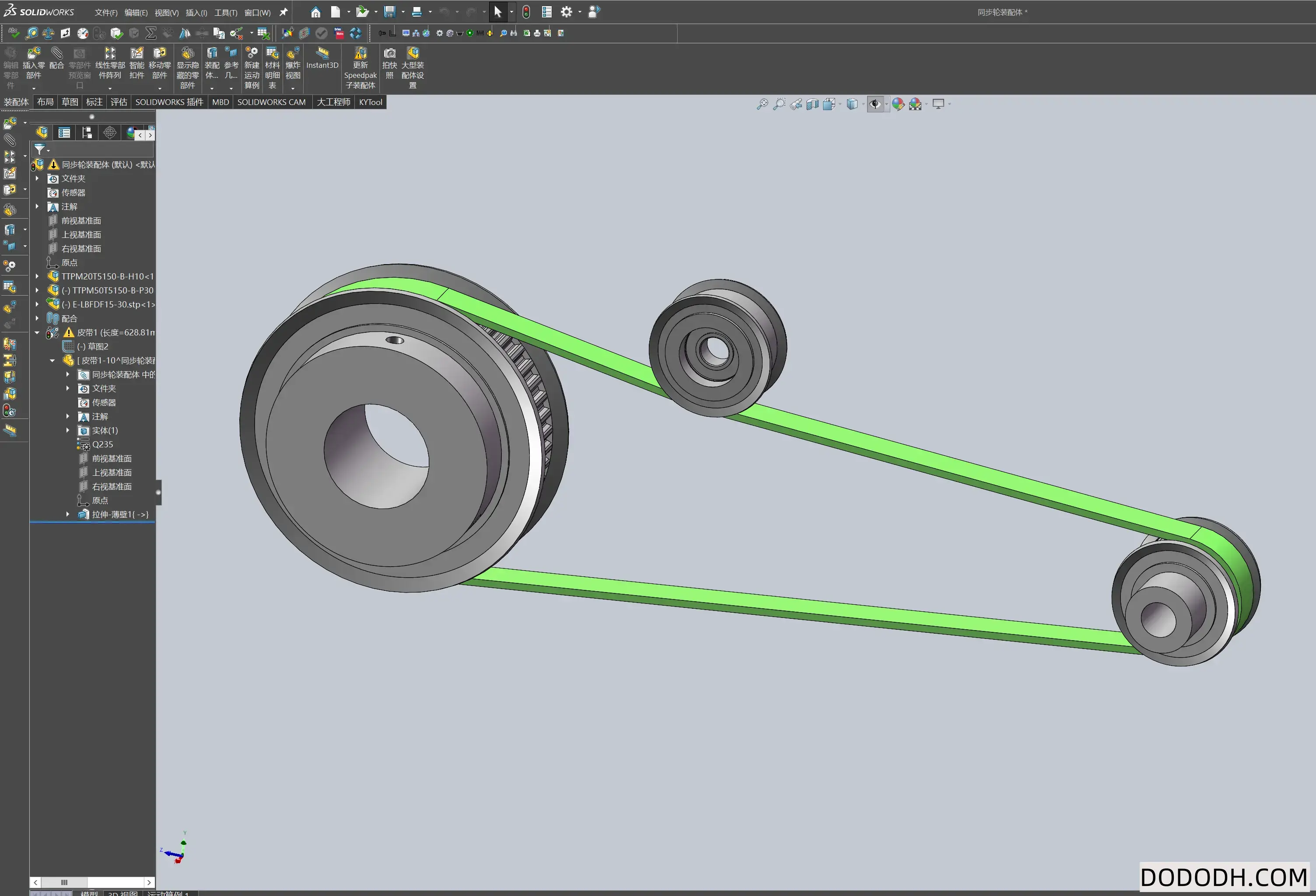This screenshot has height=896, width=1316.
Task: Click the Rebuild traffic light icon
Action: pos(526,12)
